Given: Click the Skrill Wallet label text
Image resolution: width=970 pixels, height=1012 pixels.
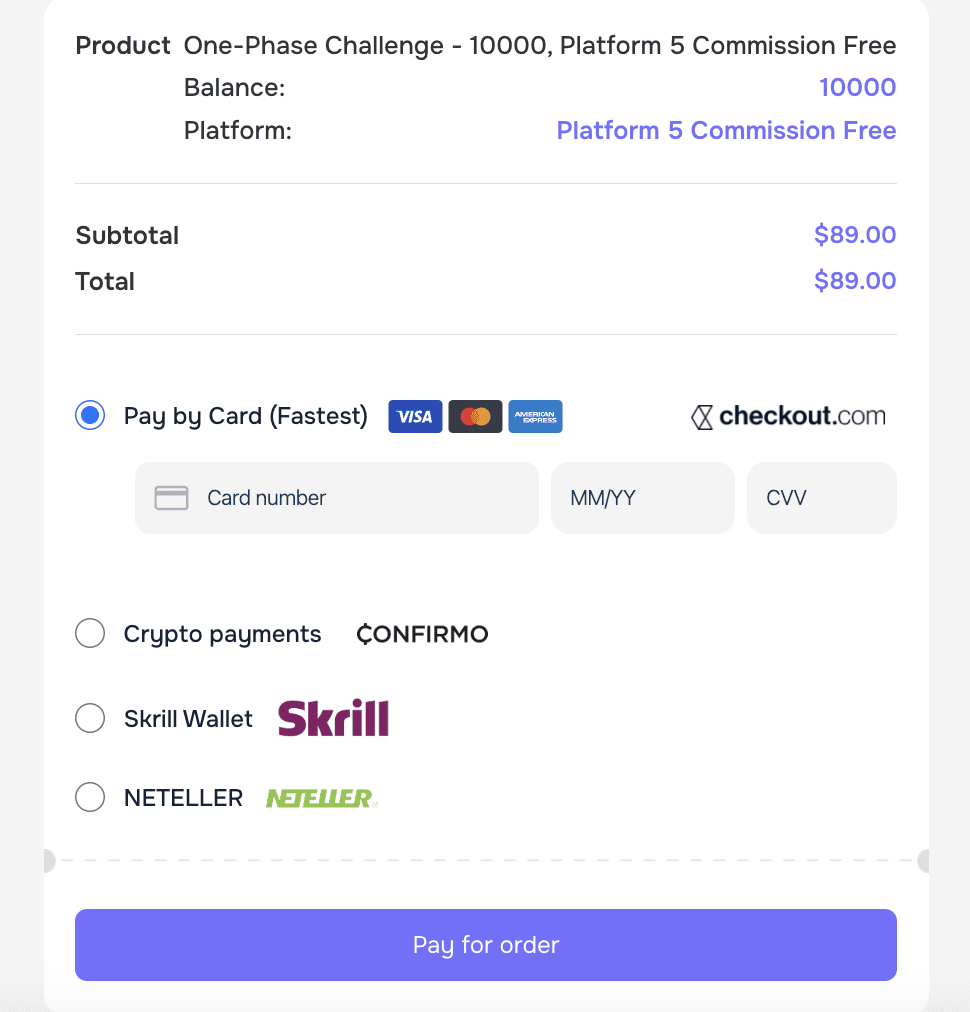Looking at the screenshot, I should tap(188, 718).
